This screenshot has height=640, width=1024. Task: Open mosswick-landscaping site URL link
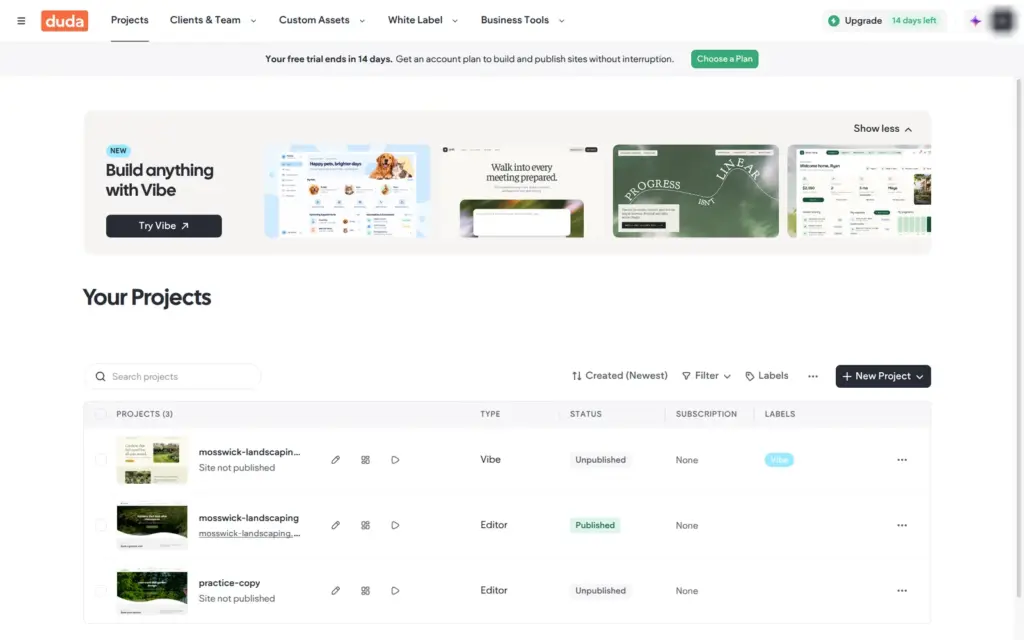pyautogui.click(x=249, y=534)
